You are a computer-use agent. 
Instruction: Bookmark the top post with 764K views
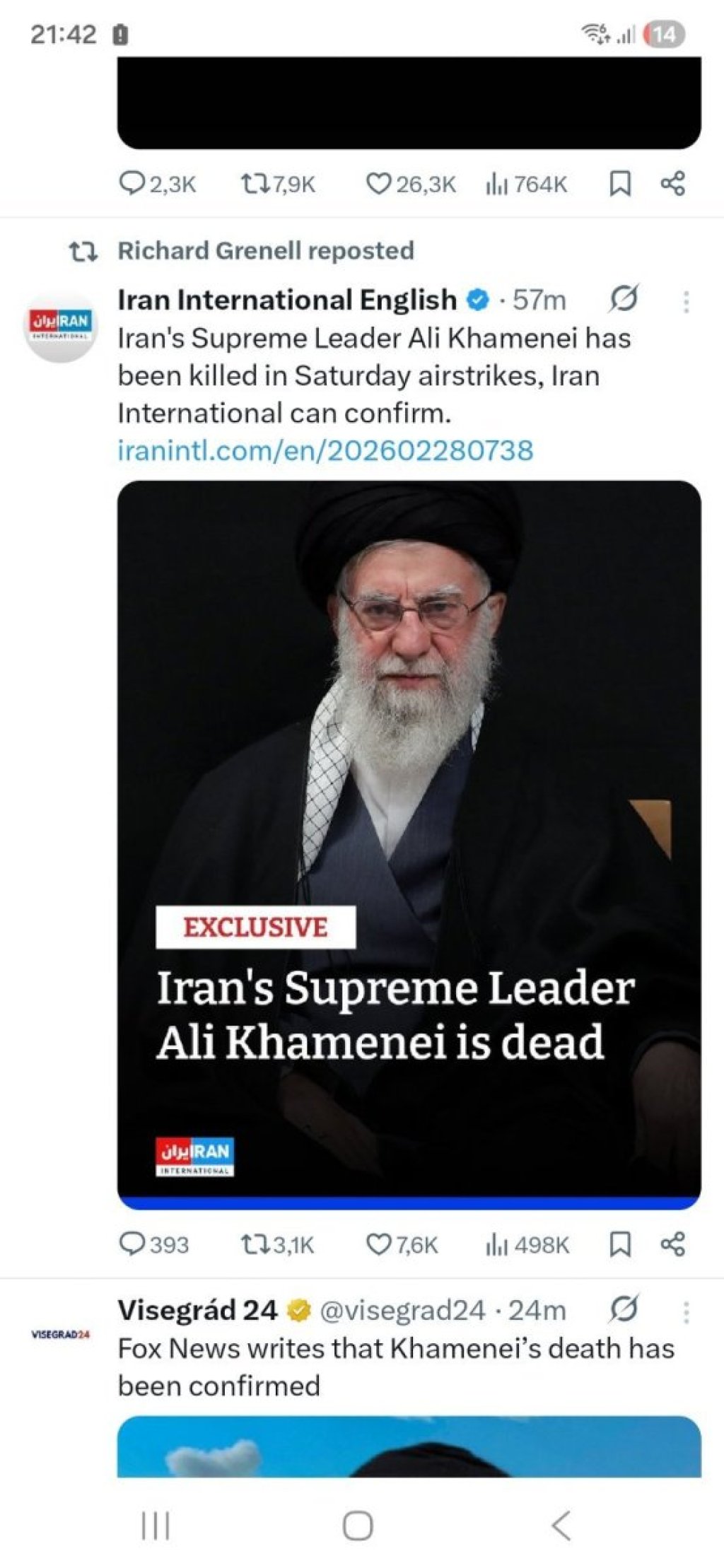click(620, 185)
